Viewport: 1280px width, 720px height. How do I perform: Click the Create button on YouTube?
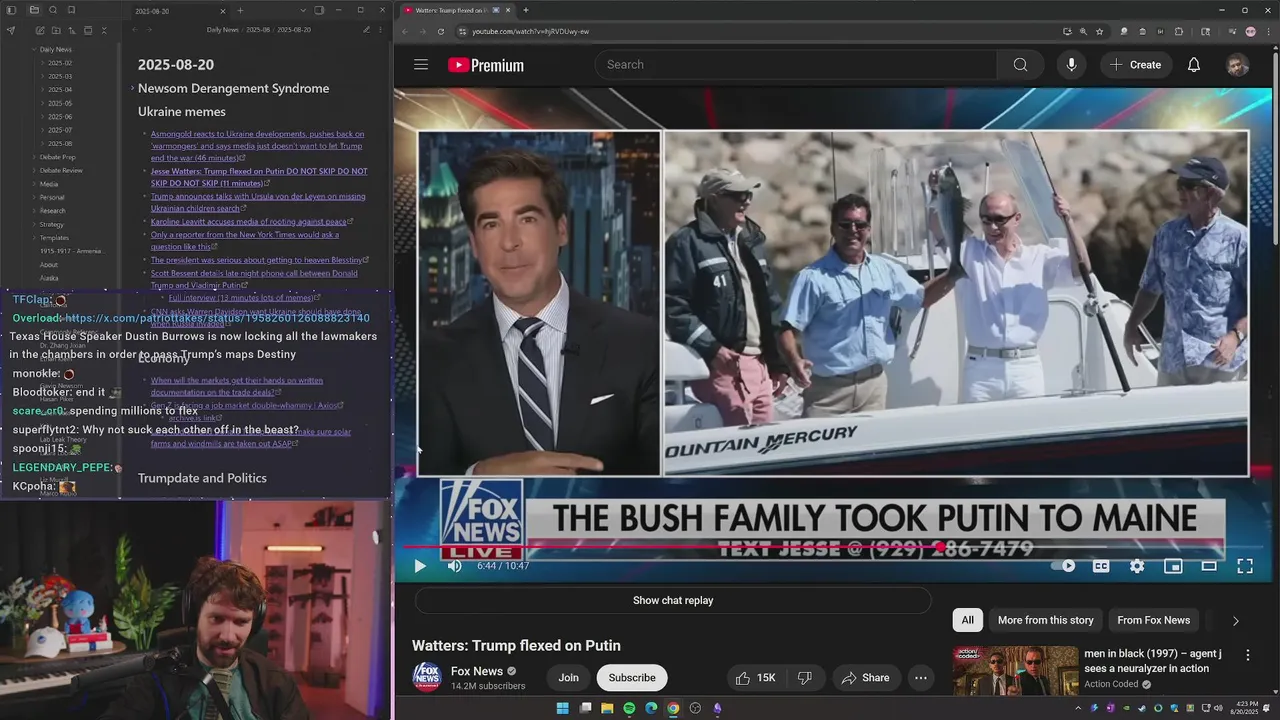(x=1135, y=65)
